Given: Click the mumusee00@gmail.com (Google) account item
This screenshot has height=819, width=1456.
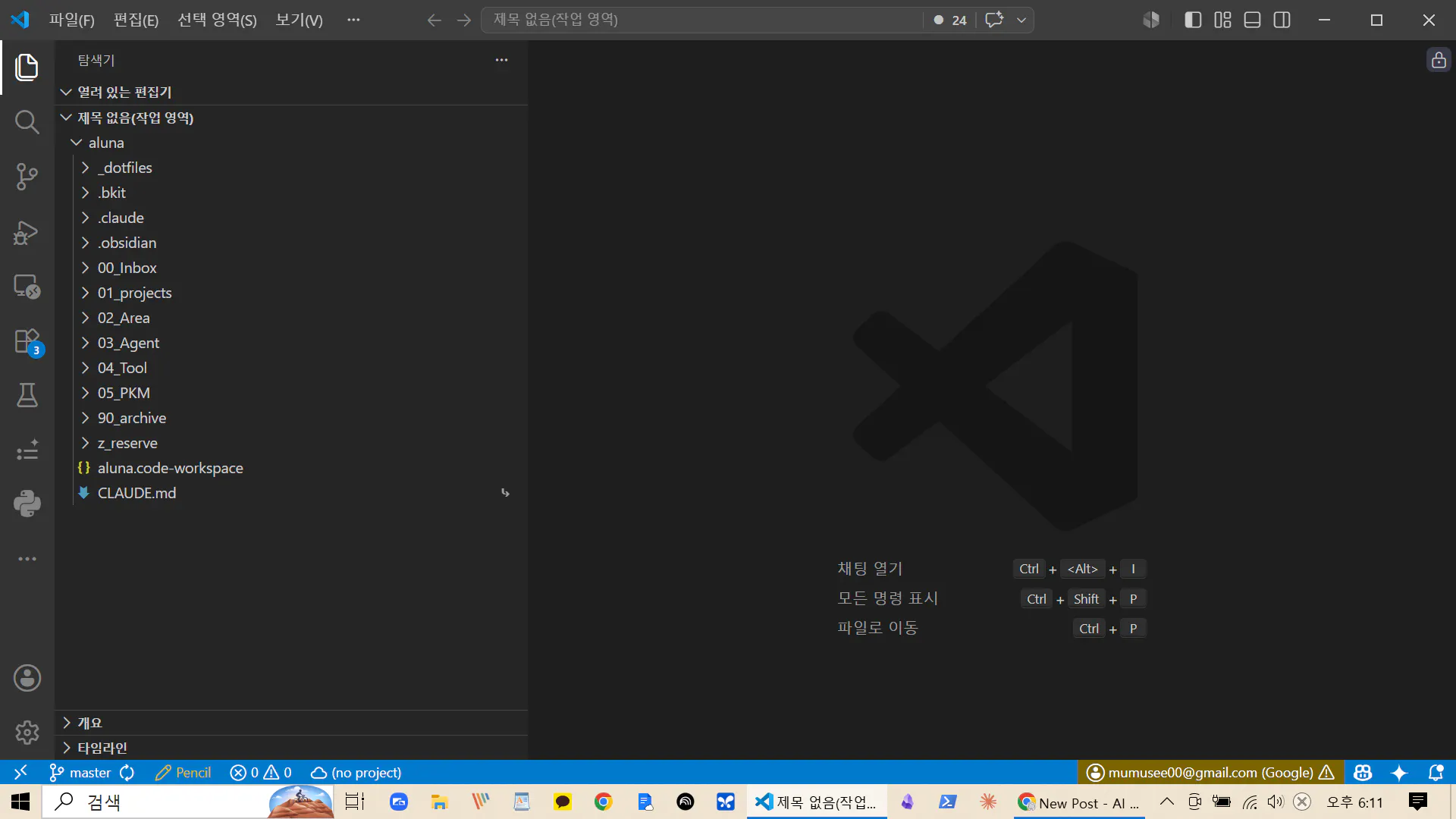Looking at the screenshot, I should [x=1210, y=773].
